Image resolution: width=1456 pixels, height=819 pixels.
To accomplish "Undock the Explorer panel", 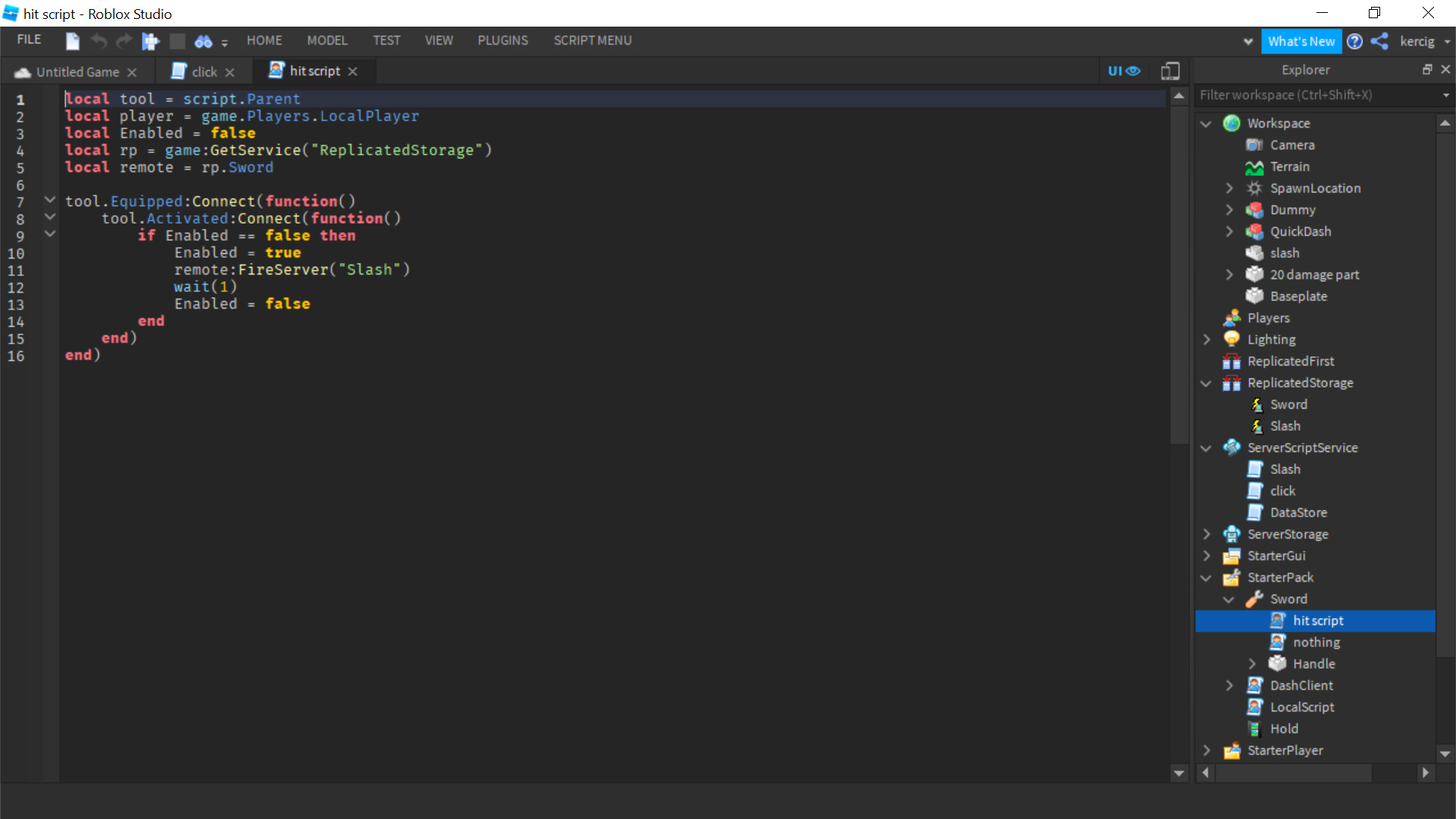I will pyautogui.click(x=1427, y=69).
